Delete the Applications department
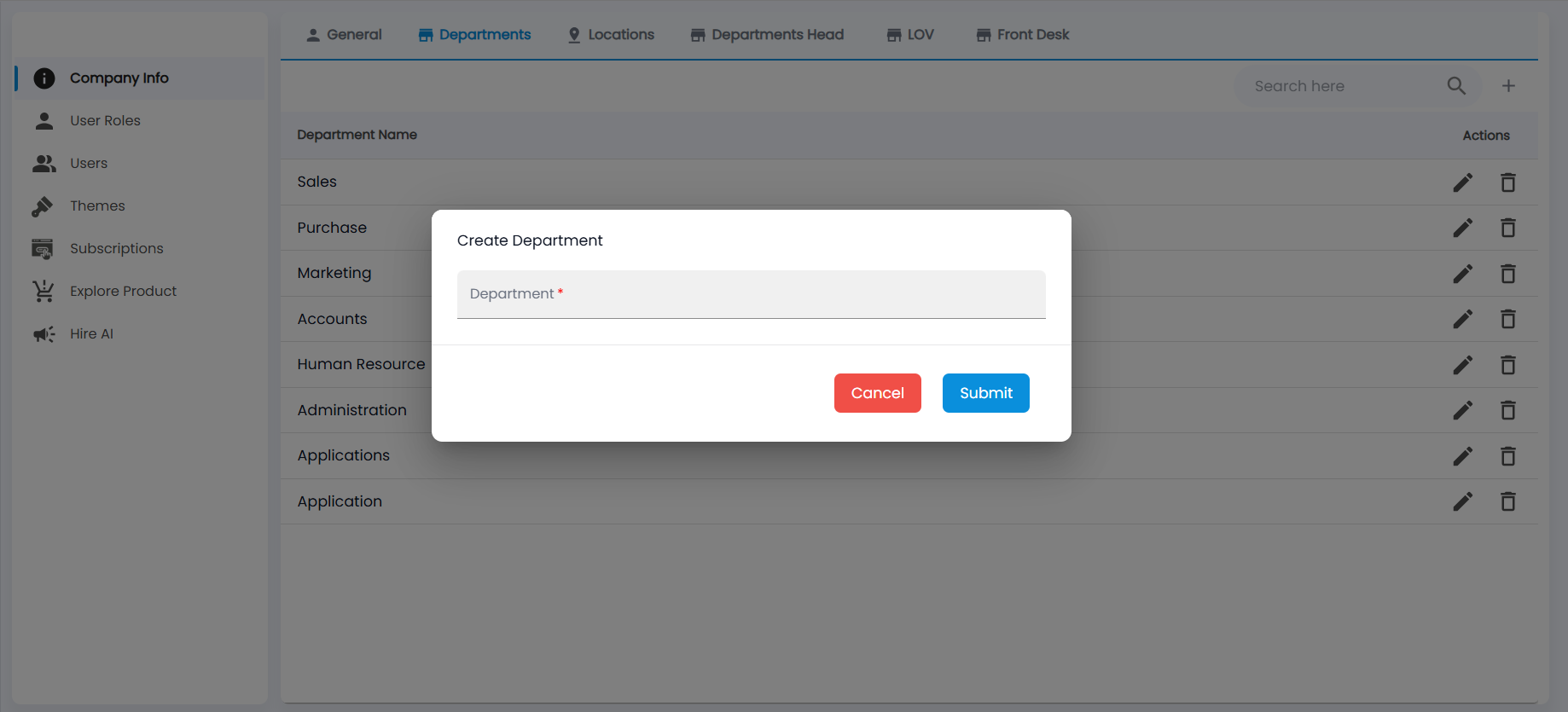Image resolution: width=1568 pixels, height=712 pixels. pos(1508,456)
